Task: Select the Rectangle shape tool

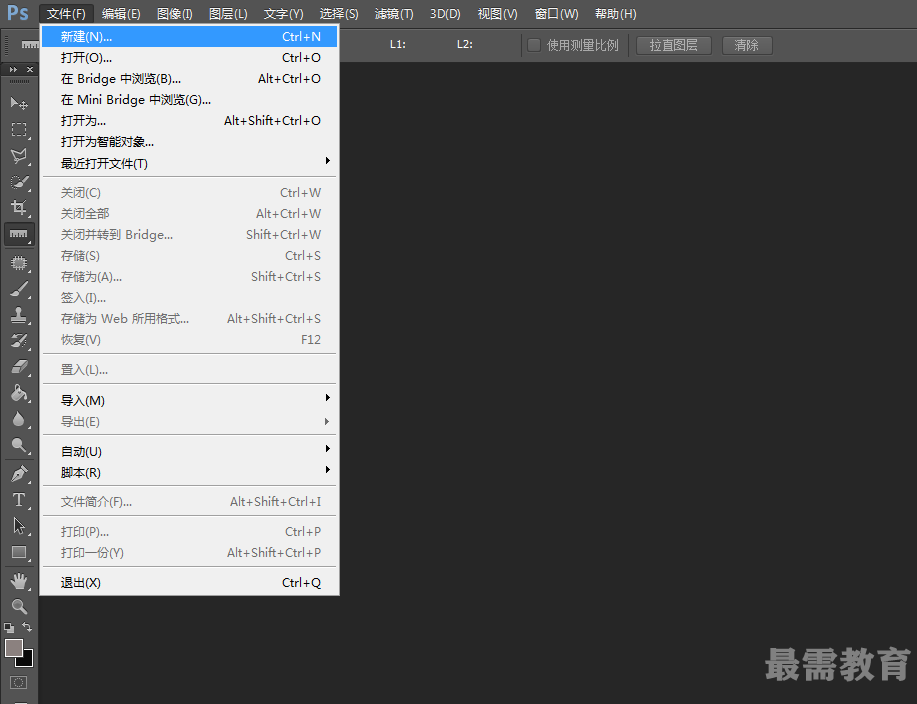Action: point(19,552)
